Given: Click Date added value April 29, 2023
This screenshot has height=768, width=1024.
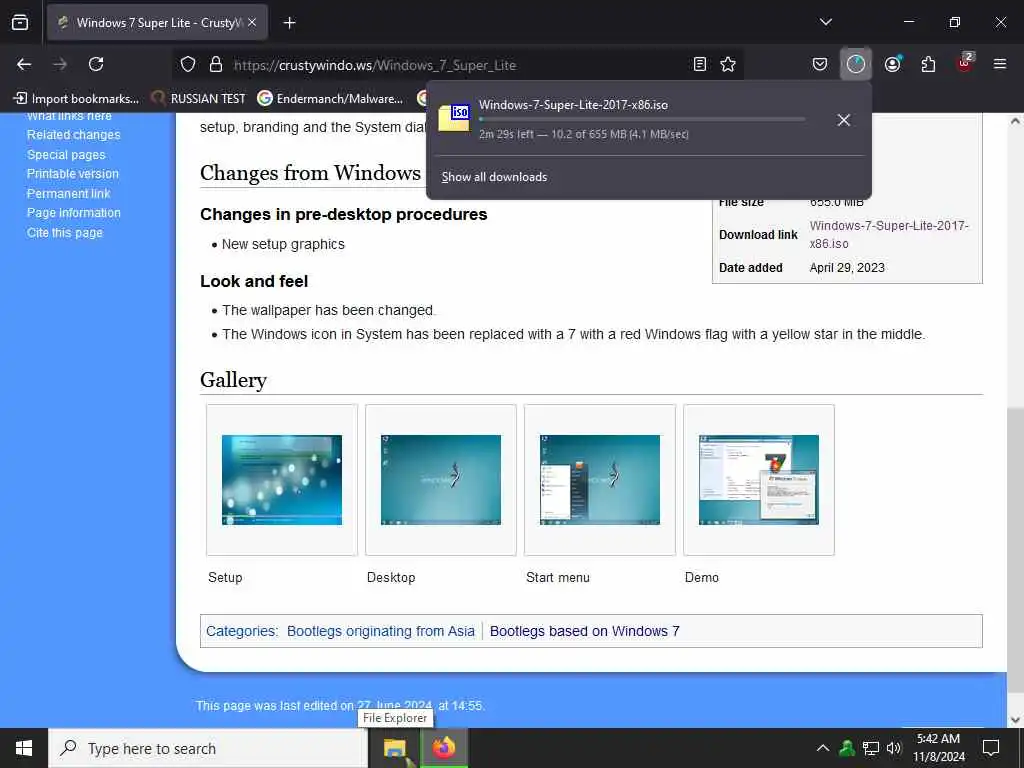Looking at the screenshot, I should [847, 268].
